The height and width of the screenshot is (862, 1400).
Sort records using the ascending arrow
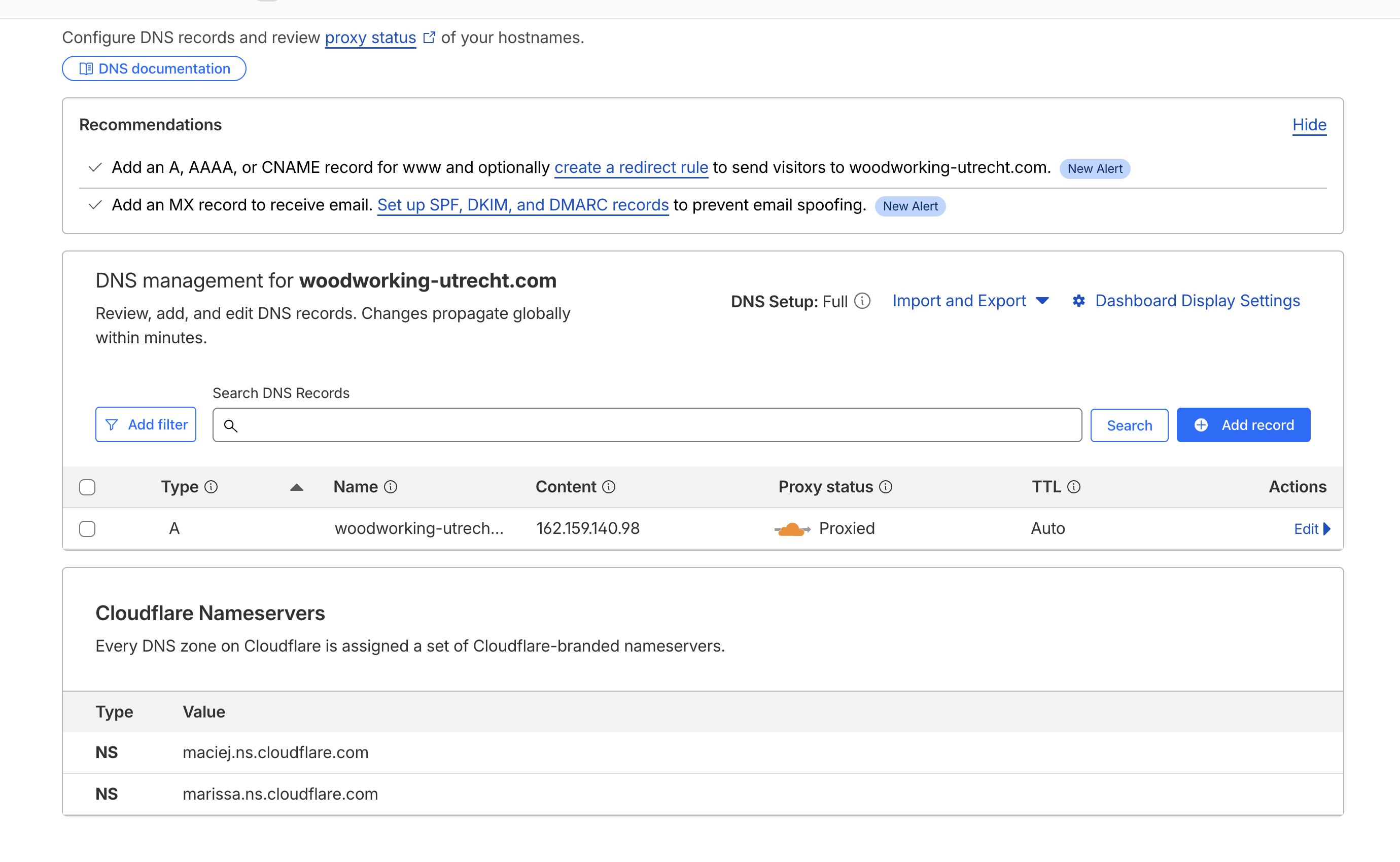(x=297, y=487)
